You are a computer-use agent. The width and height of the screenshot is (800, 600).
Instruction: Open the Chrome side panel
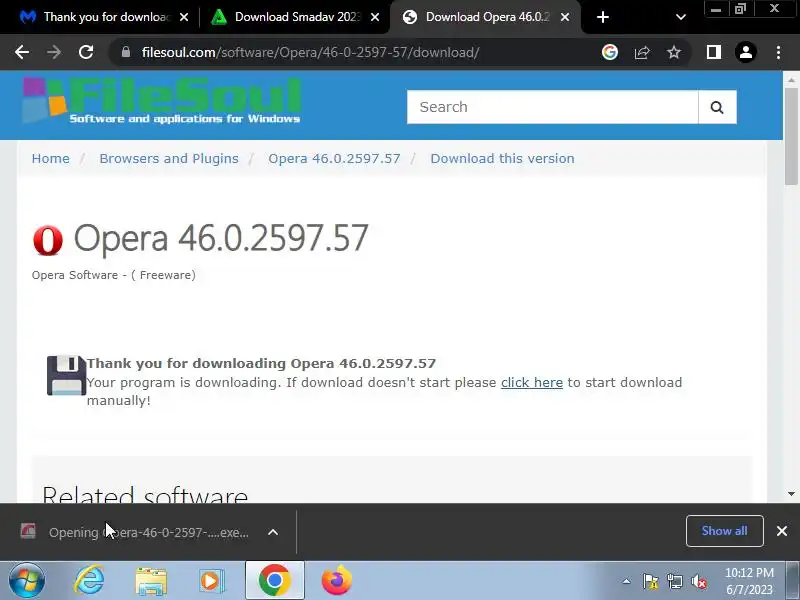(713, 52)
